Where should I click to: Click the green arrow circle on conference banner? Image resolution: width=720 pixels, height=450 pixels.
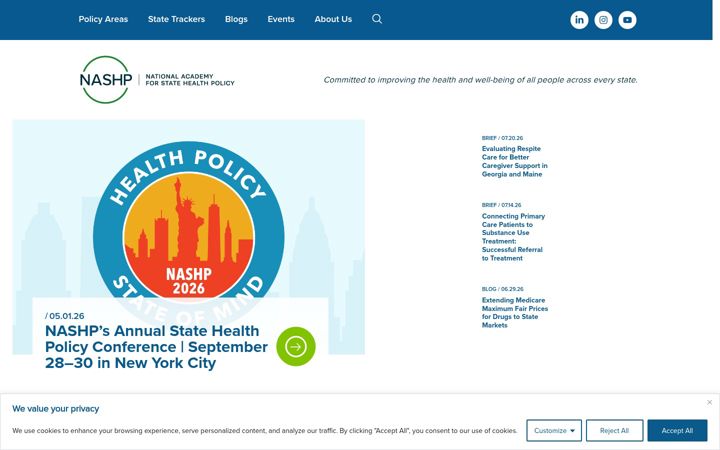pos(296,347)
